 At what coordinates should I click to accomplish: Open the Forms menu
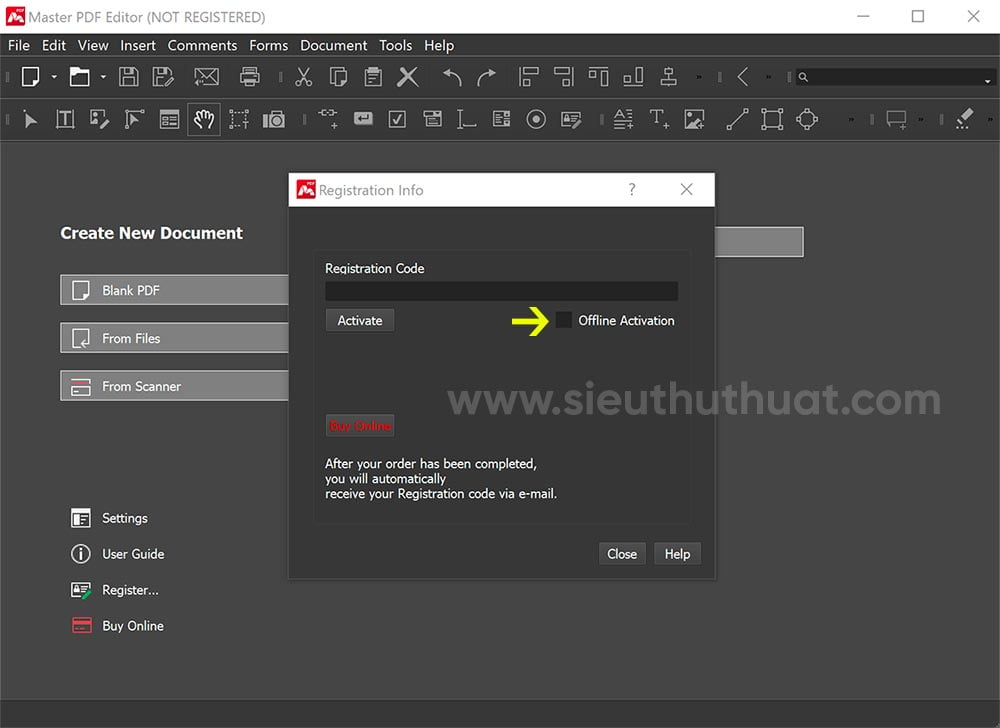click(268, 45)
